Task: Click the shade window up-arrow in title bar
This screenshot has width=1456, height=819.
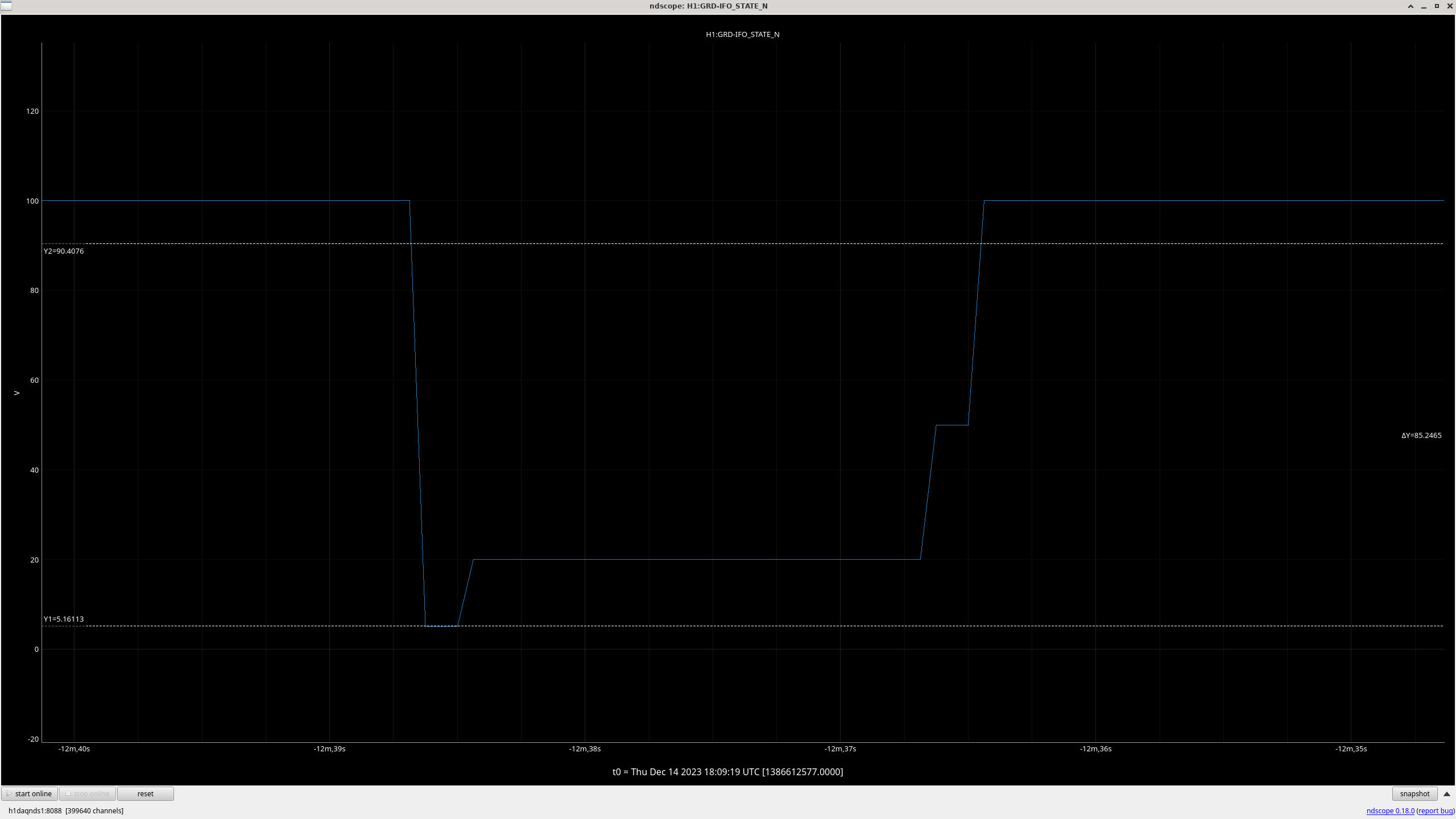Action: point(1410,6)
